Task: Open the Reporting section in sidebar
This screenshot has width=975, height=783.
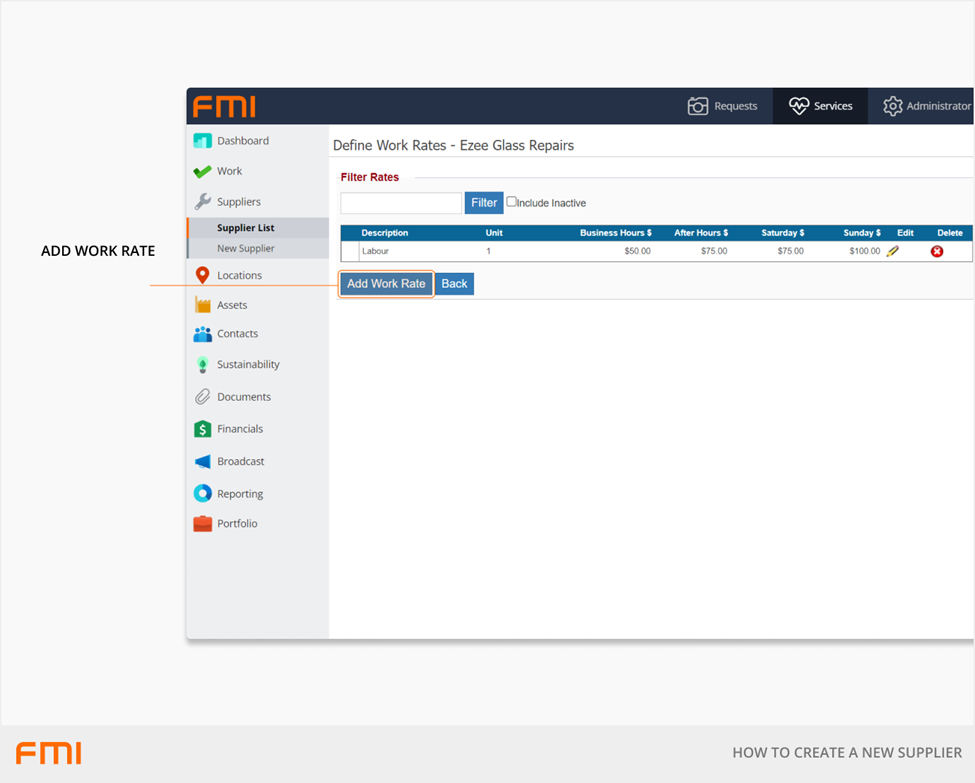Action: tap(240, 494)
